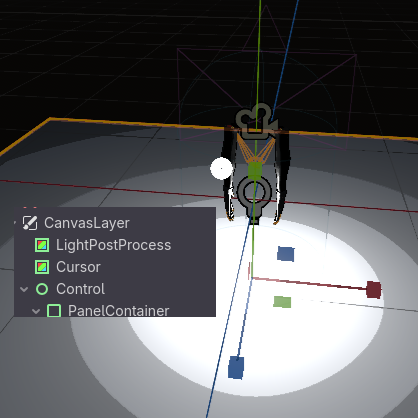
Task: Select the Cursor tree row
Action: [x=115, y=267]
